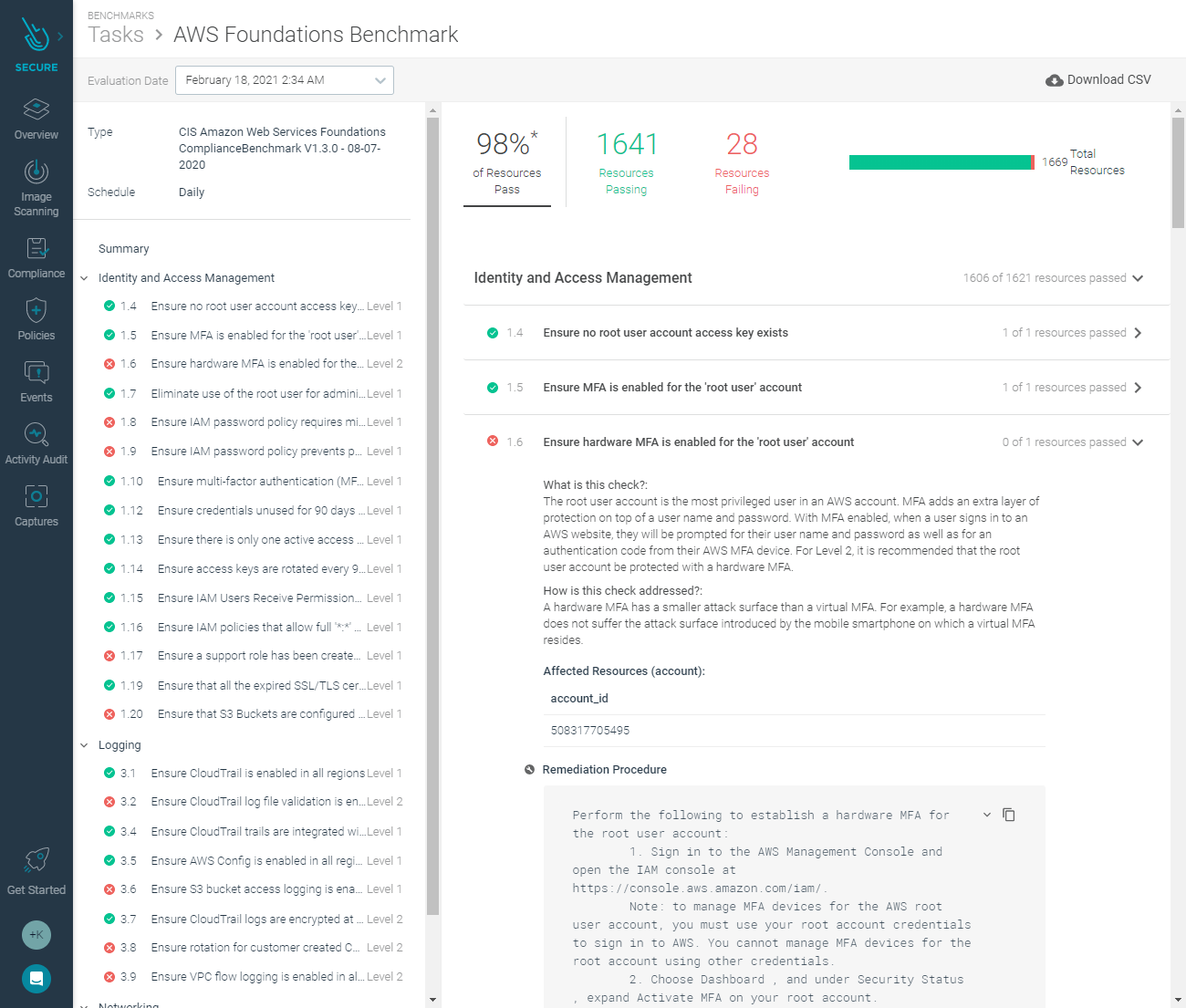Open the chat support bubble icon

click(x=36, y=979)
